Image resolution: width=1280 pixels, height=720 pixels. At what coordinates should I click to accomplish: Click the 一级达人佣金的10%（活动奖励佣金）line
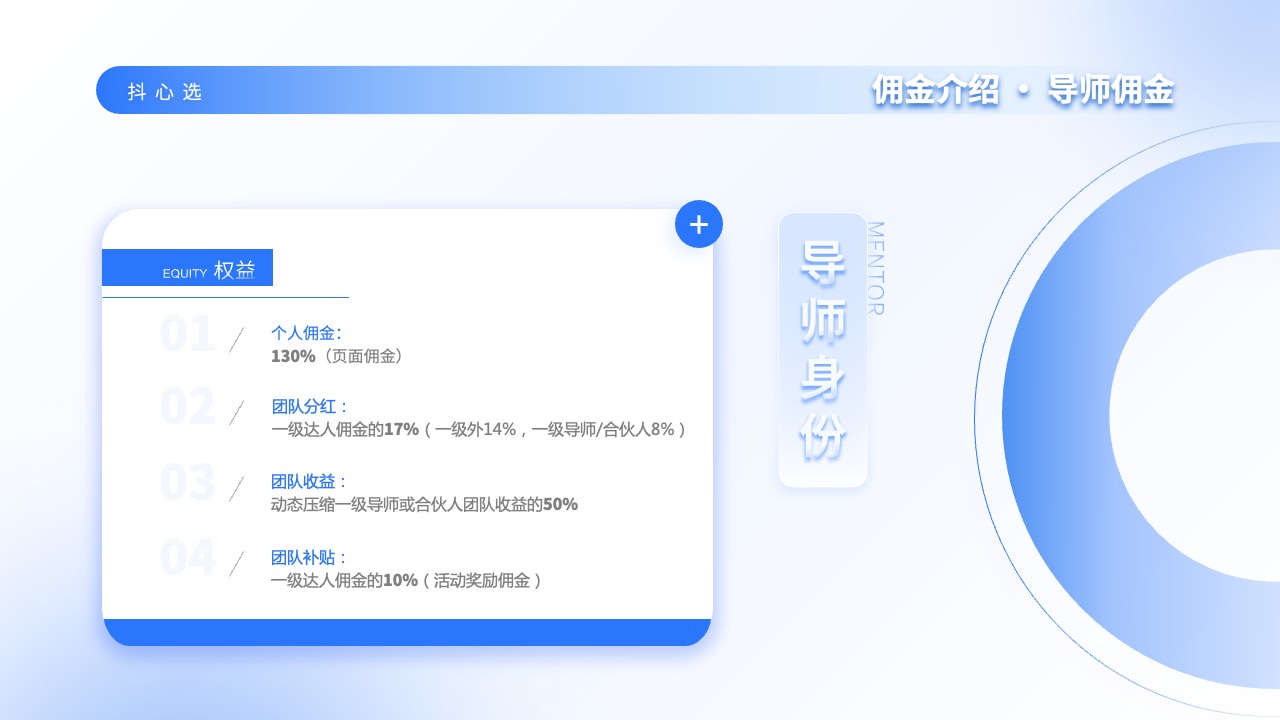(x=407, y=580)
